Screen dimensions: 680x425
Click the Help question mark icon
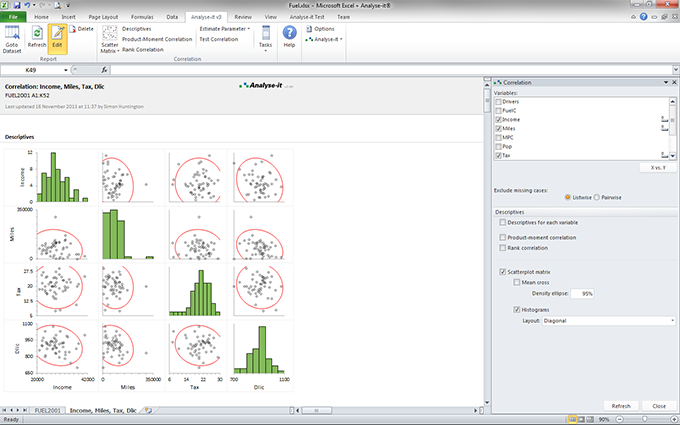(x=289, y=33)
